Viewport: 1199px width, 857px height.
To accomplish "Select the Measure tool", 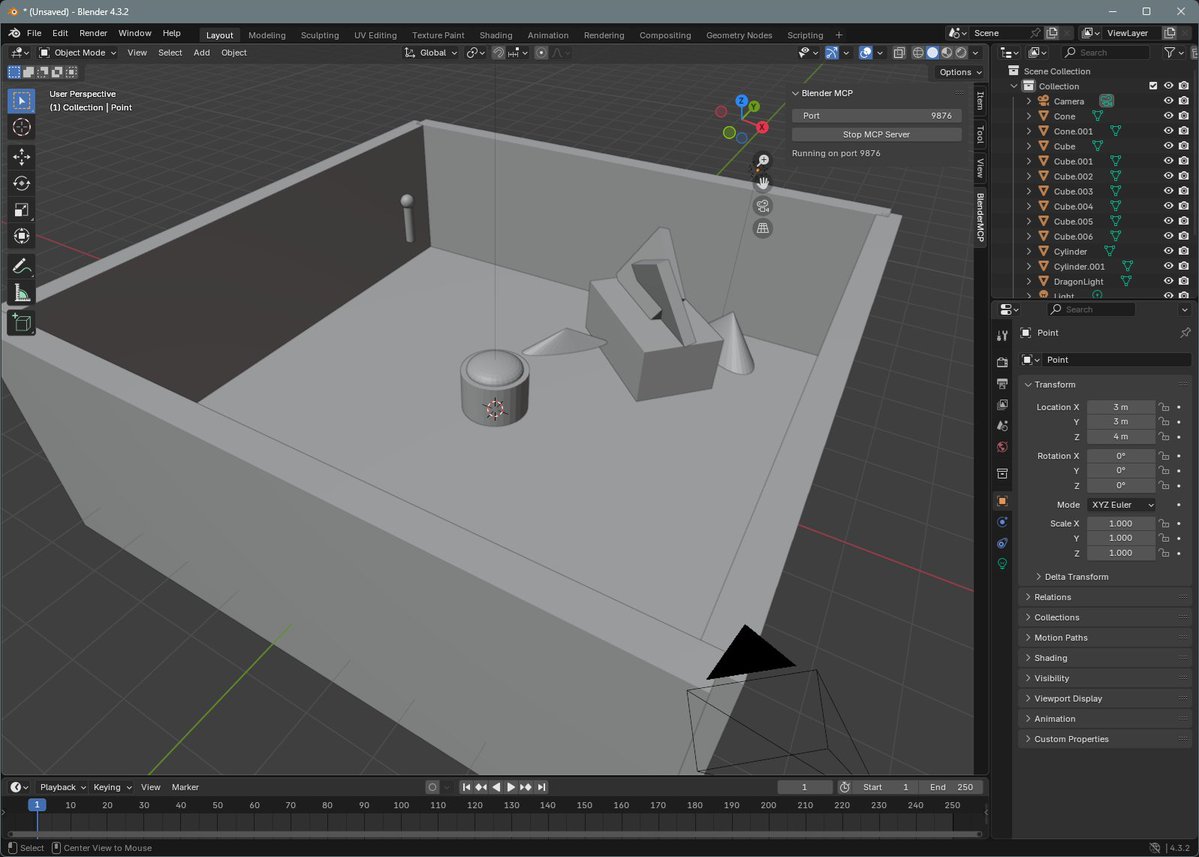I will pos(21,292).
